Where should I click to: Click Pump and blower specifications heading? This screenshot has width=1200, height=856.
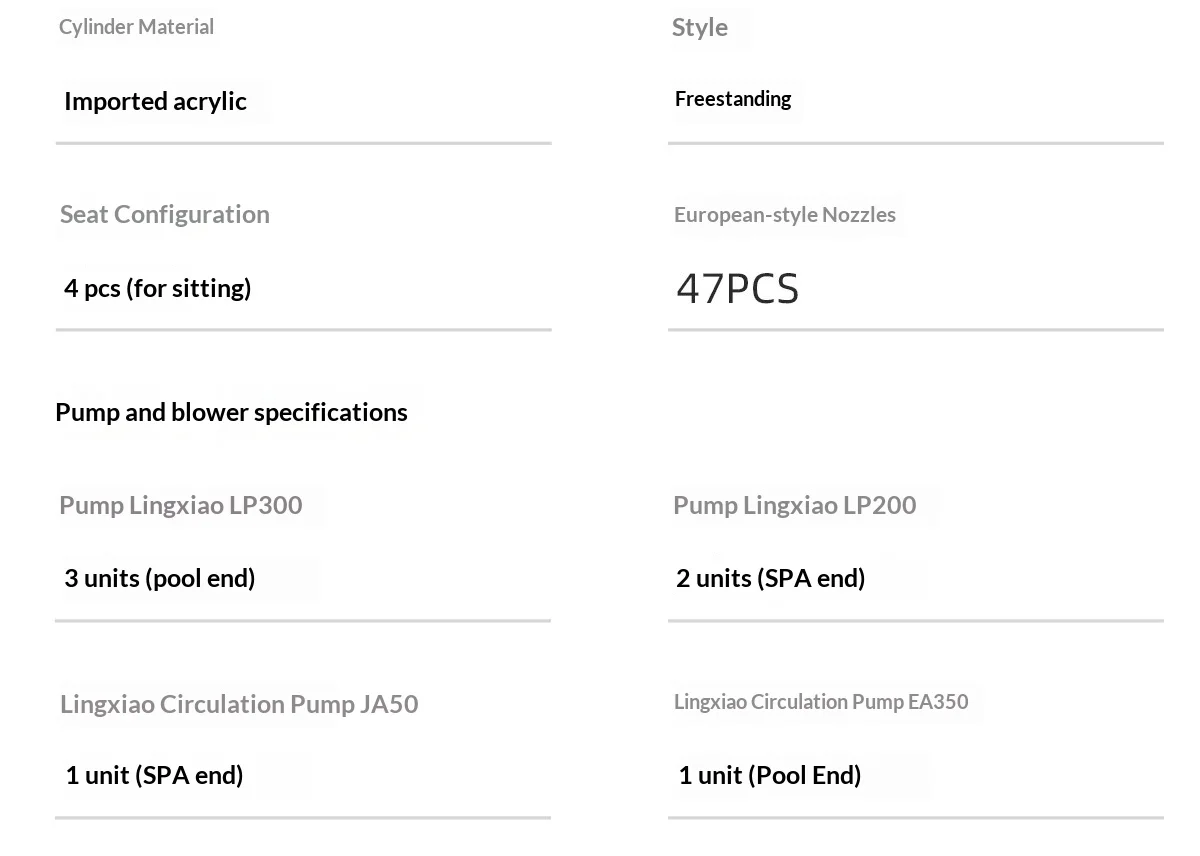231,412
